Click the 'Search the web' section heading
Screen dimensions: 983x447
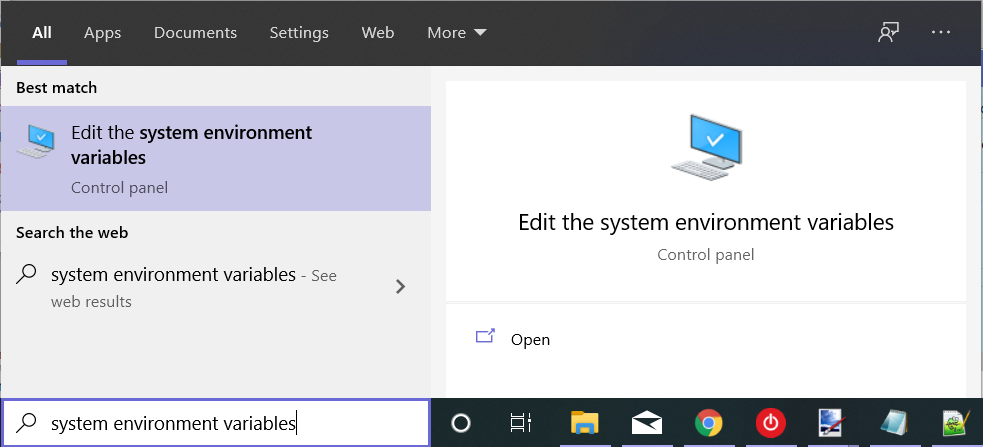71,233
